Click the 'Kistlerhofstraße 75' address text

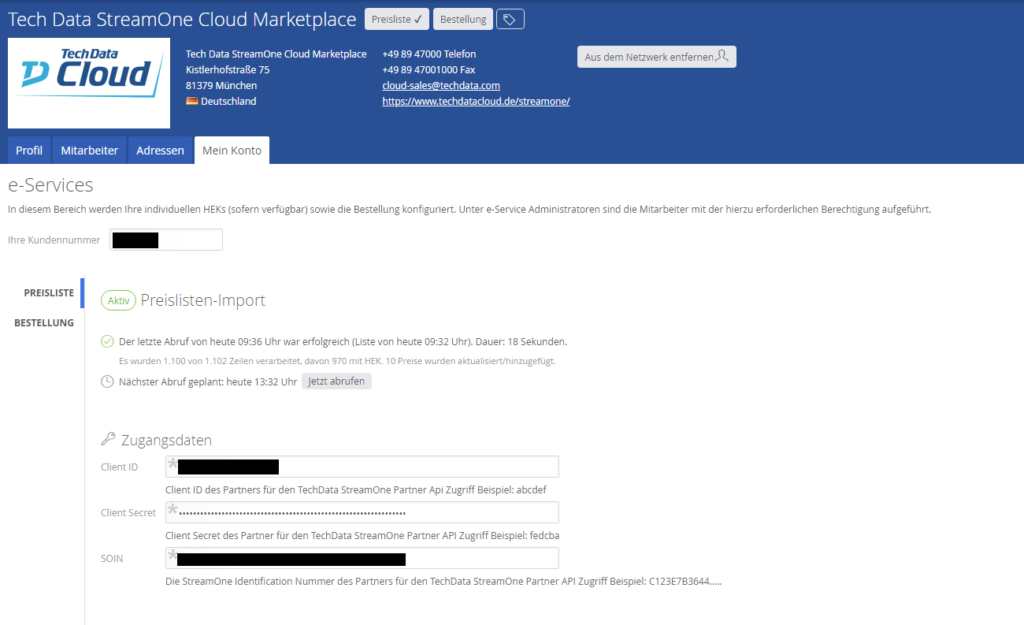(x=227, y=70)
